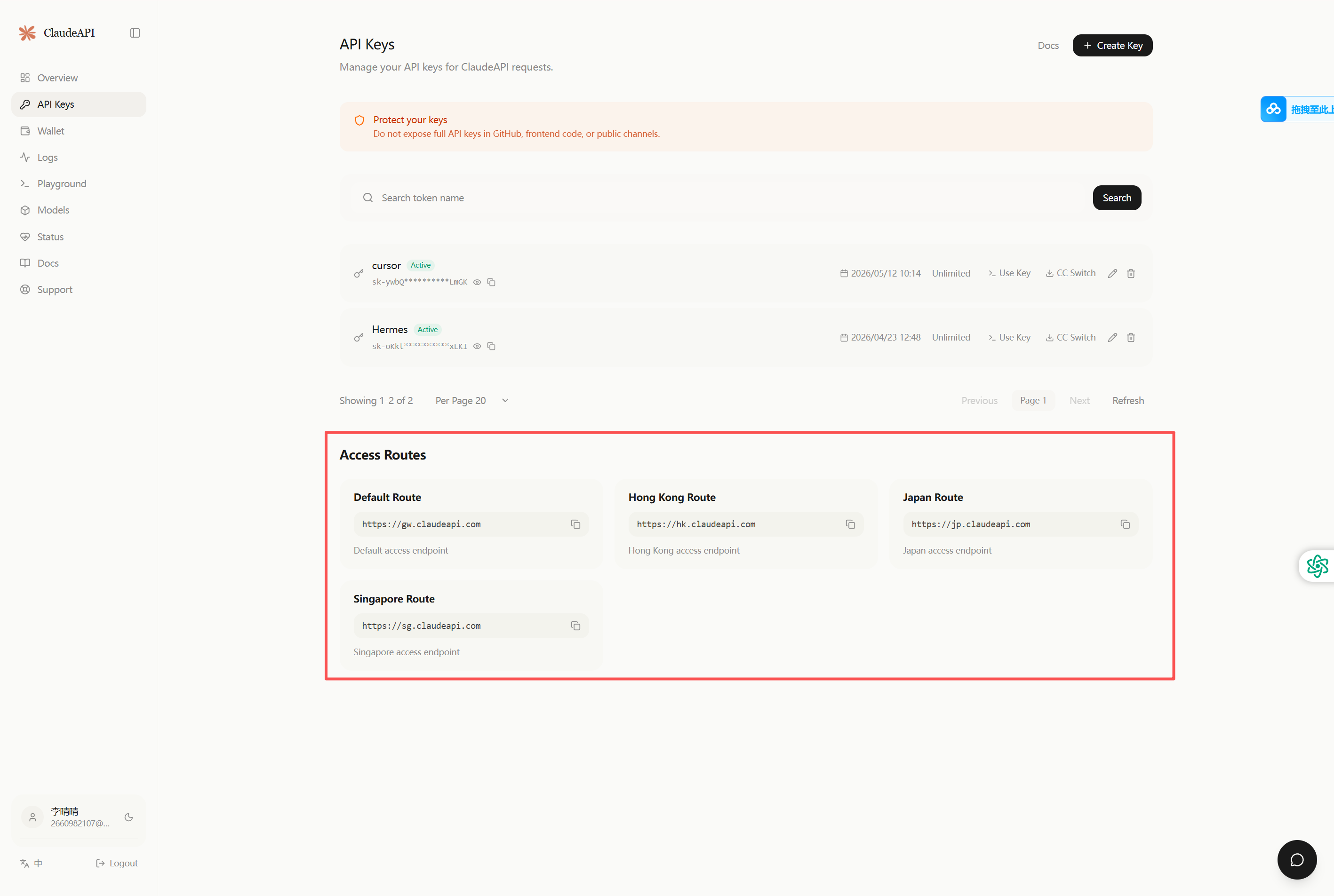The width and height of the screenshot is (1334, 896).
Task: Copy the cursor API key
Action: pos(492,282)
